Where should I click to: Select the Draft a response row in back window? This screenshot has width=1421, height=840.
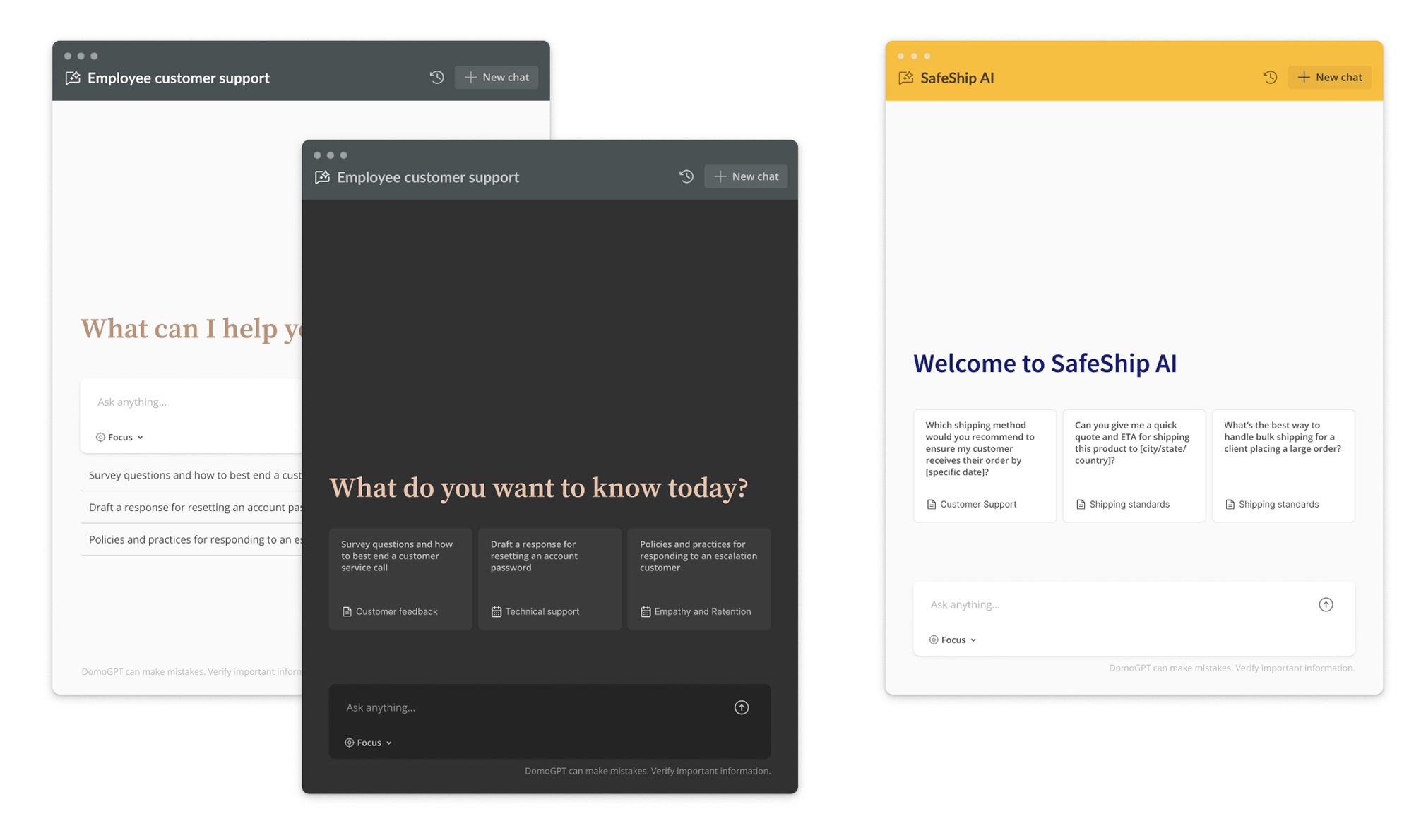(191, 507)
